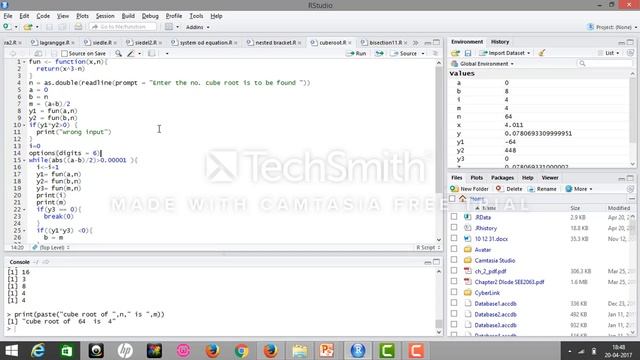This screenshot has width=640, height=360.
Task: Click the code tools magic wand icon
Action: tap(131, 53)
